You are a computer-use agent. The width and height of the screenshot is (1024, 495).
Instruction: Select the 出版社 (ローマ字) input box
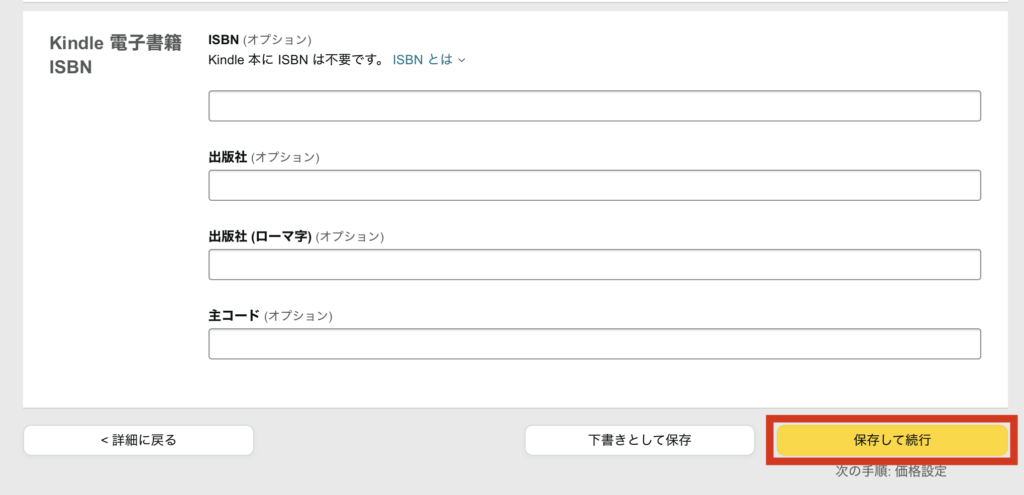[x=594, y=264]
